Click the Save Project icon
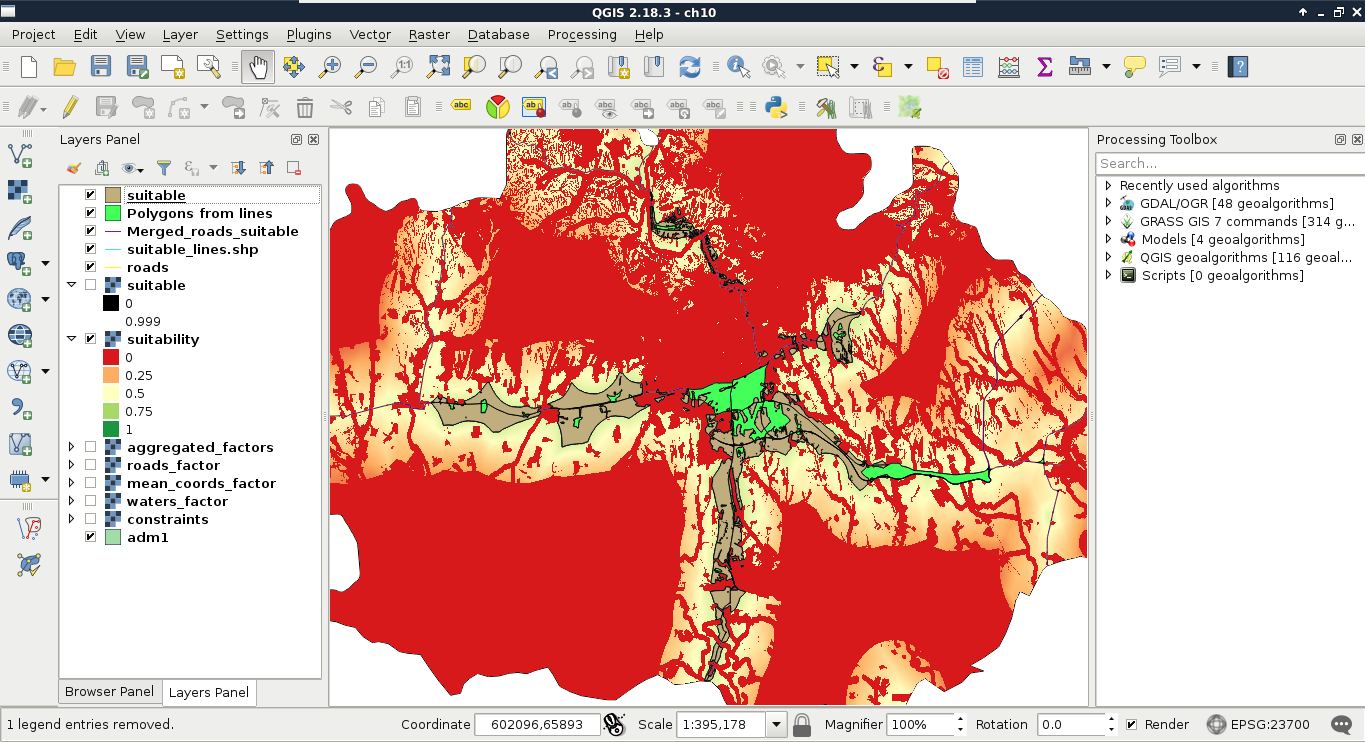This screenshot has width=1365, height=742. click(x=101, y=67)
